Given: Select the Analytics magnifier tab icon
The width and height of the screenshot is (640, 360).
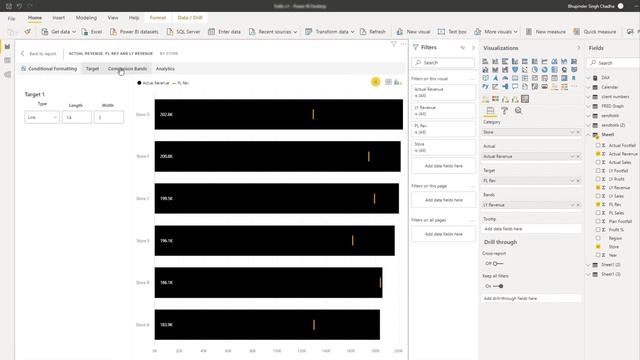Looking at the screenshot, I should coord(518,111).
